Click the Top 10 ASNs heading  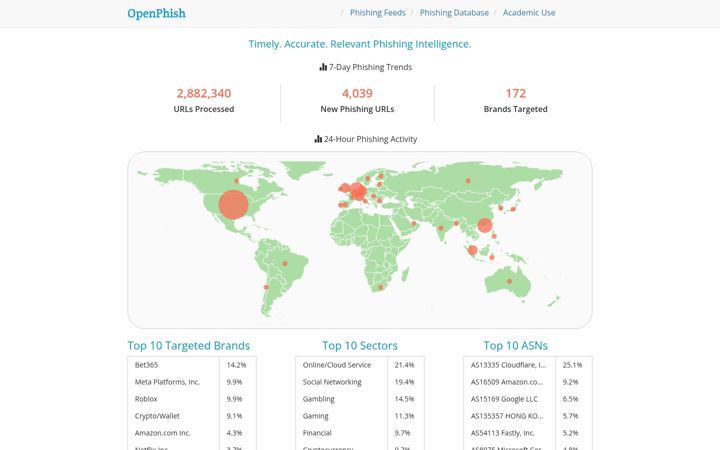tap(515, 345)
